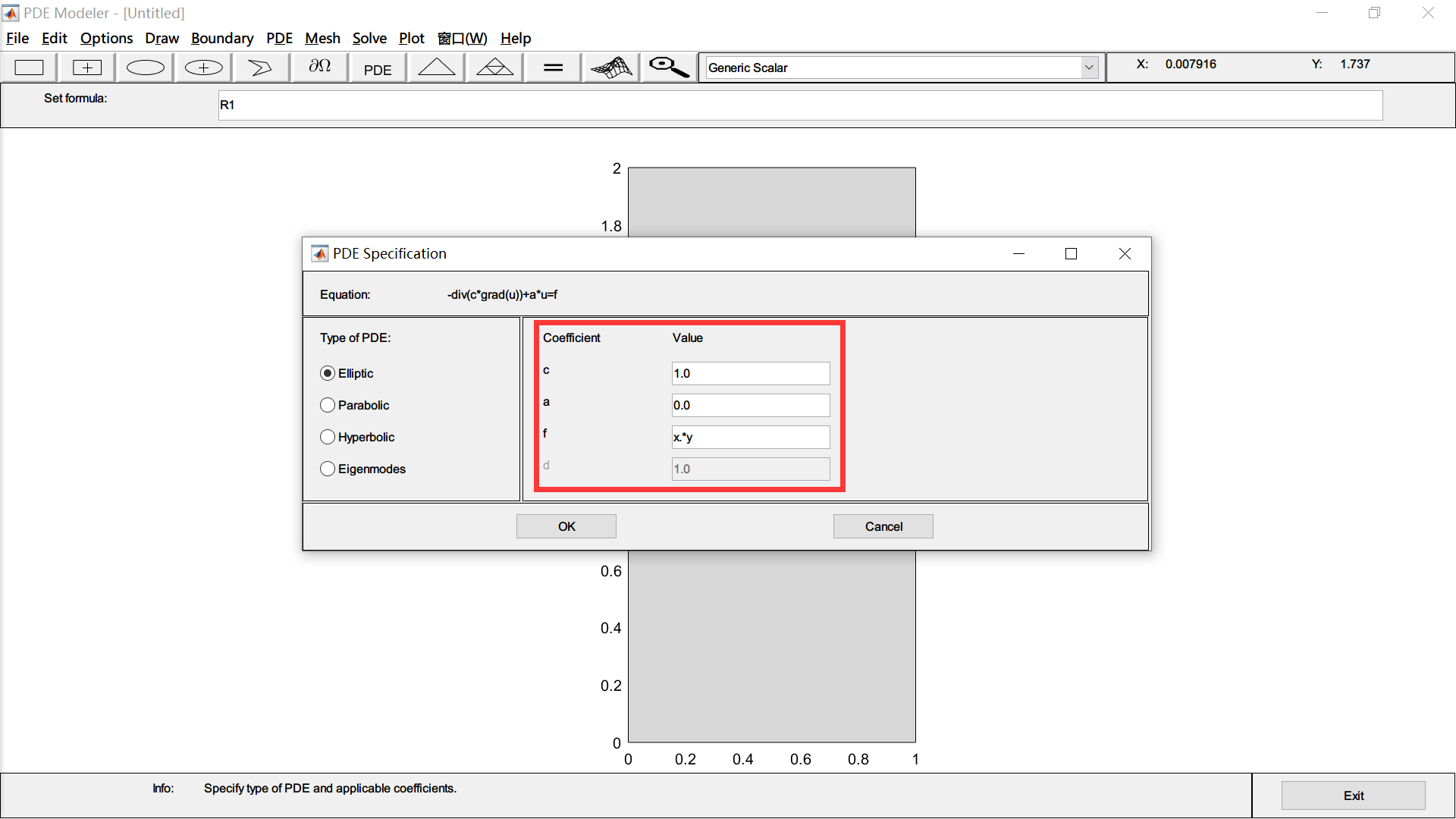
Task: Refine the mesh with the subdivided triangle icon
Action: 494,67
